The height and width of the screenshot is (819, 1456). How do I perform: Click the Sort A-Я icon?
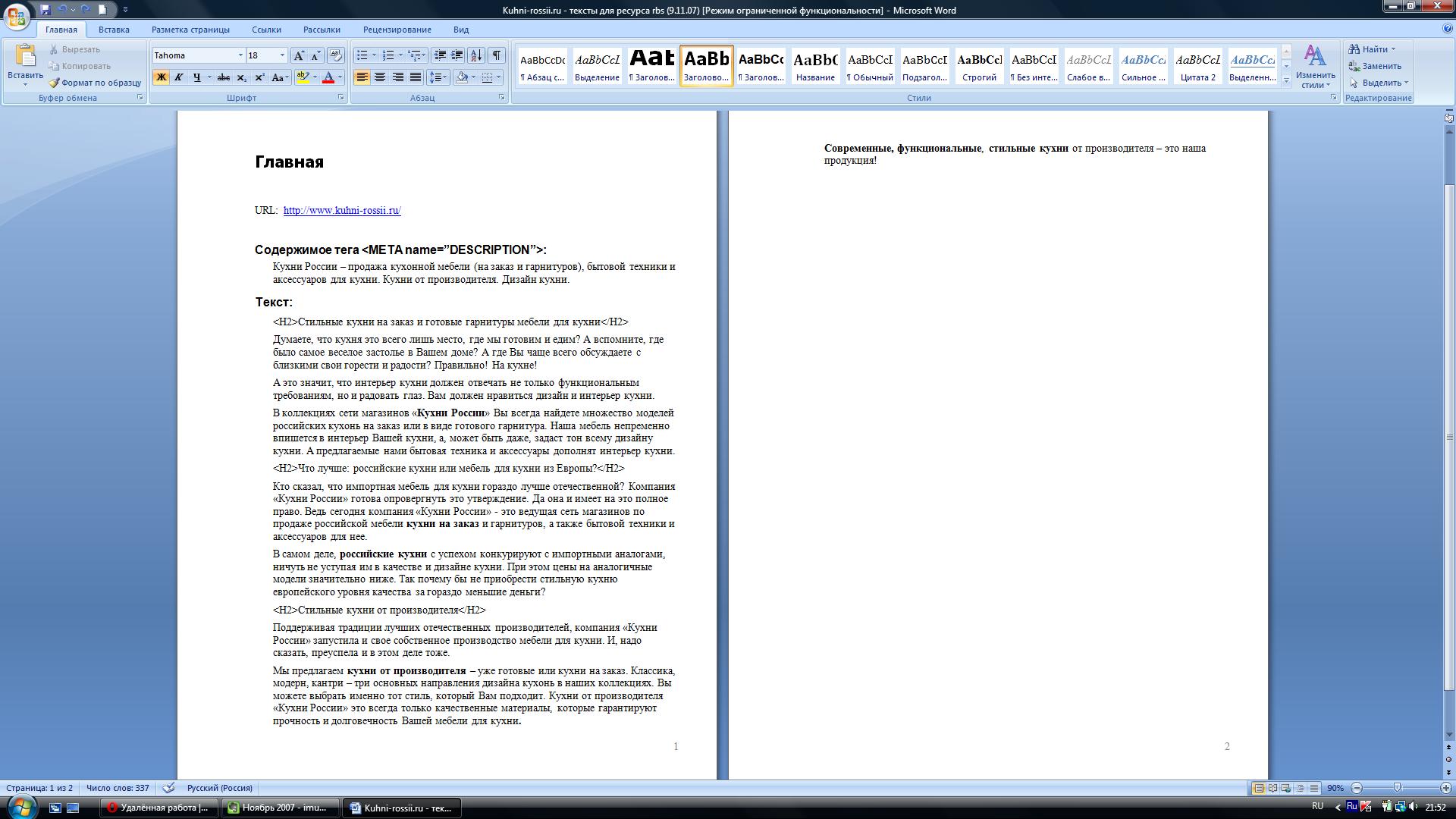tap(476, 55)
